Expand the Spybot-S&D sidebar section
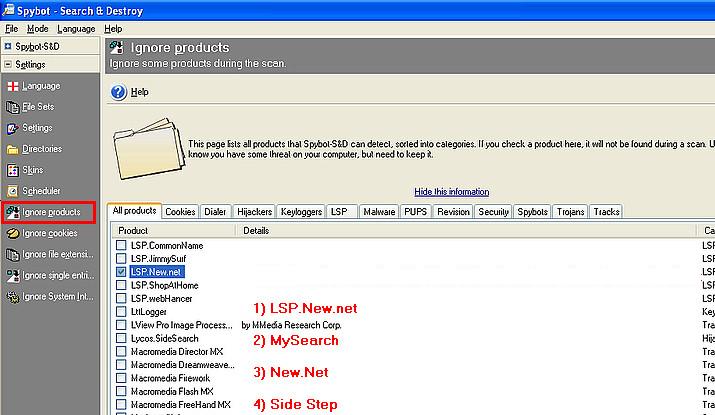715x415 pixels. pos(8,46)
